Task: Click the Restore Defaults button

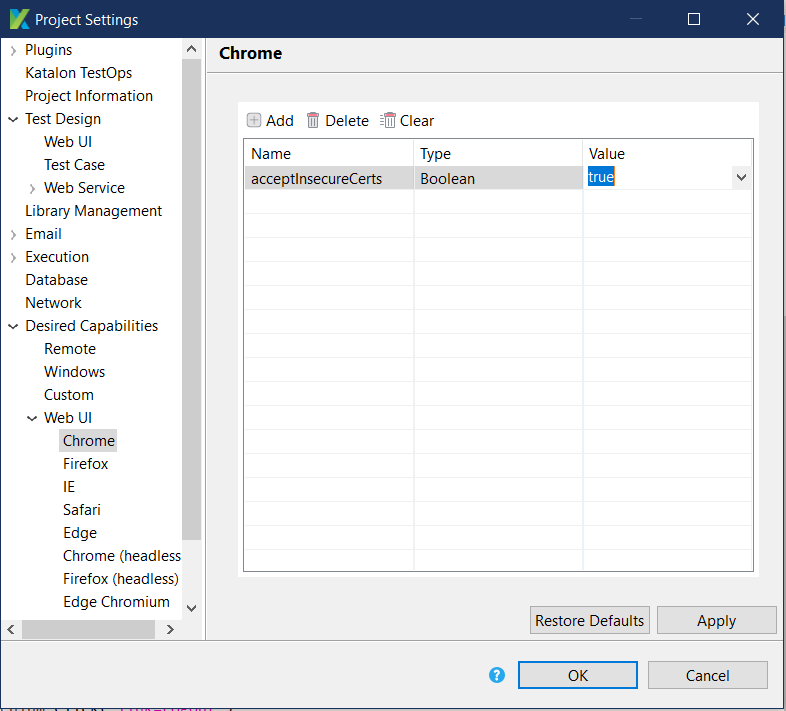Action: [590, 620]
